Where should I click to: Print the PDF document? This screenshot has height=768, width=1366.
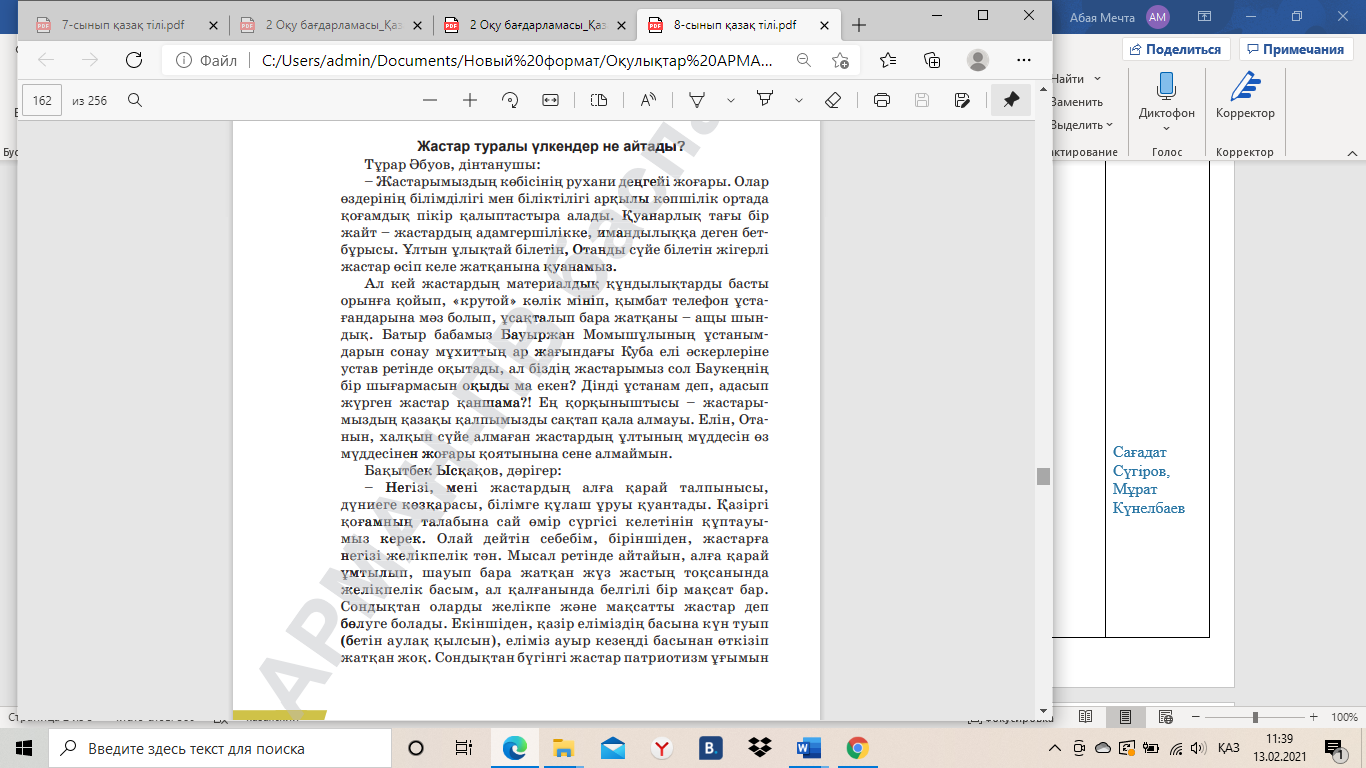pyautogui.click(x=882, y=100)
